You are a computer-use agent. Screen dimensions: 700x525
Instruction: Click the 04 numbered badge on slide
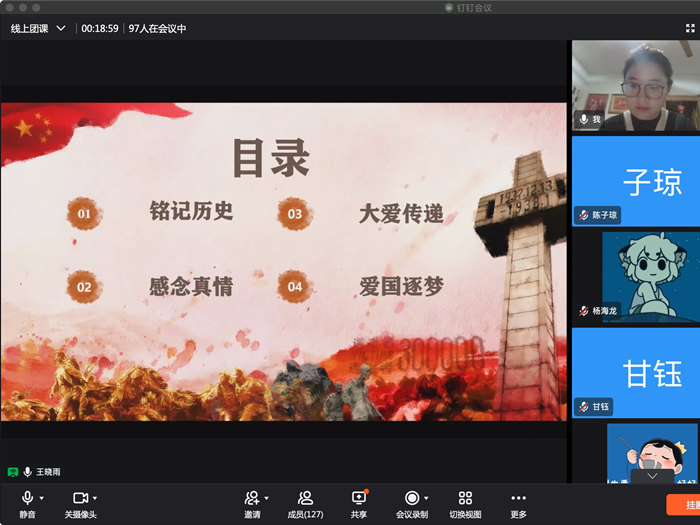coord(295,287)
